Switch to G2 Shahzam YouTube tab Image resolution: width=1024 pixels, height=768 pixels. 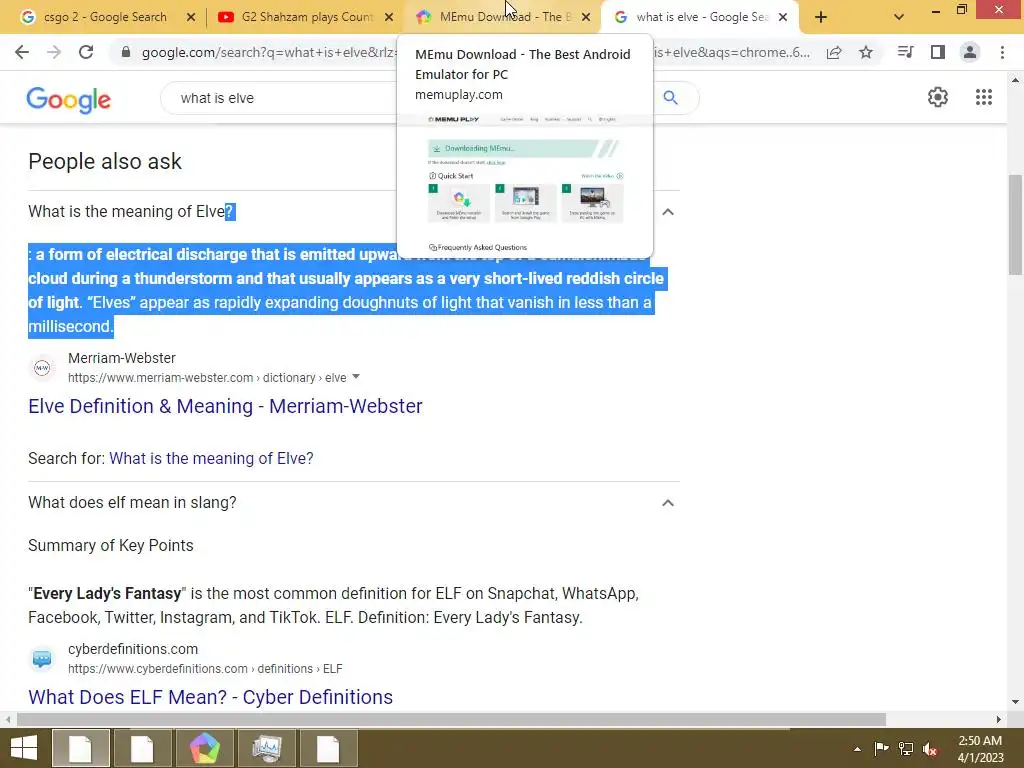coord(307,17)
